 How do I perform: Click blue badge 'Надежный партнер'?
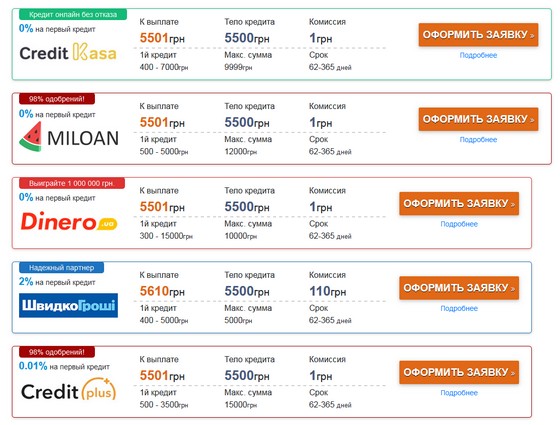point(61,268)
